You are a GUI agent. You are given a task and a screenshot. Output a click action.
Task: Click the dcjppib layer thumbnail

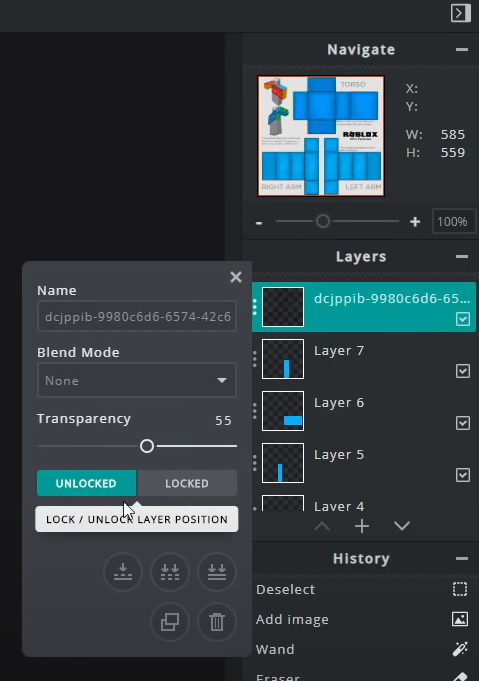pos(283,307)
